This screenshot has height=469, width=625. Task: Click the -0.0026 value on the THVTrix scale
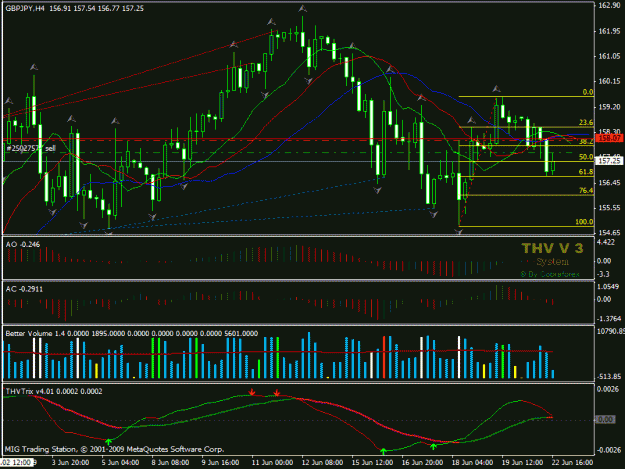pos(609,450)
